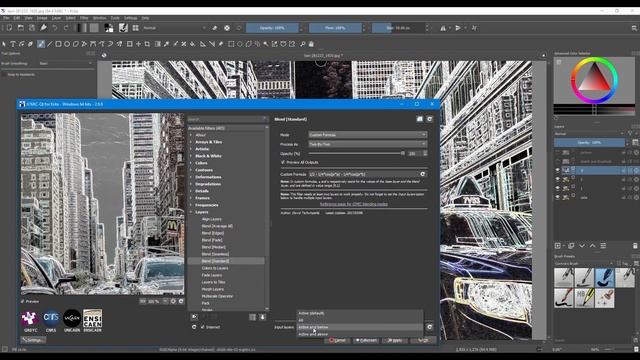
Task: Open the Settings menu
Action: (131, 18)
